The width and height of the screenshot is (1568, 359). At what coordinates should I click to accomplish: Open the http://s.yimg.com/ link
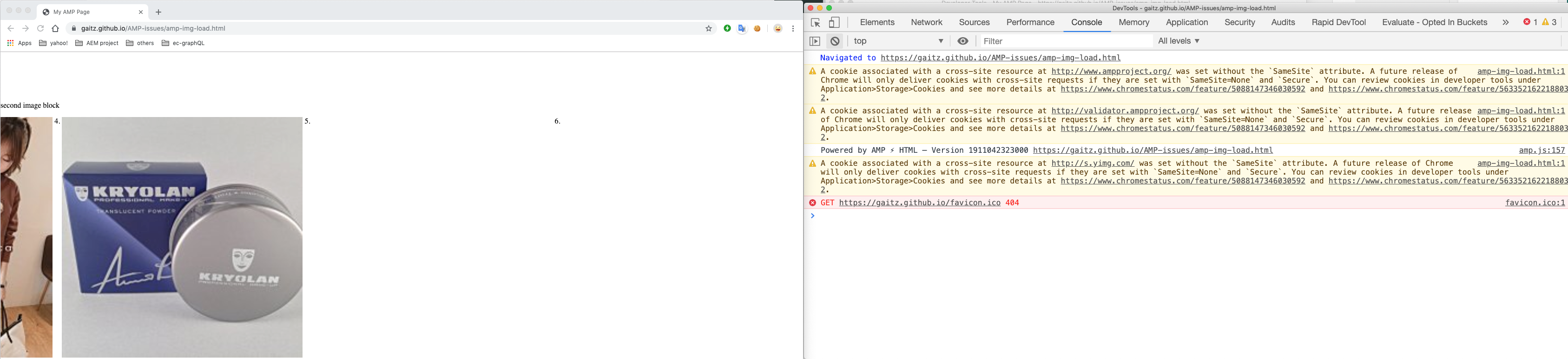click(x=1093, y=163)
